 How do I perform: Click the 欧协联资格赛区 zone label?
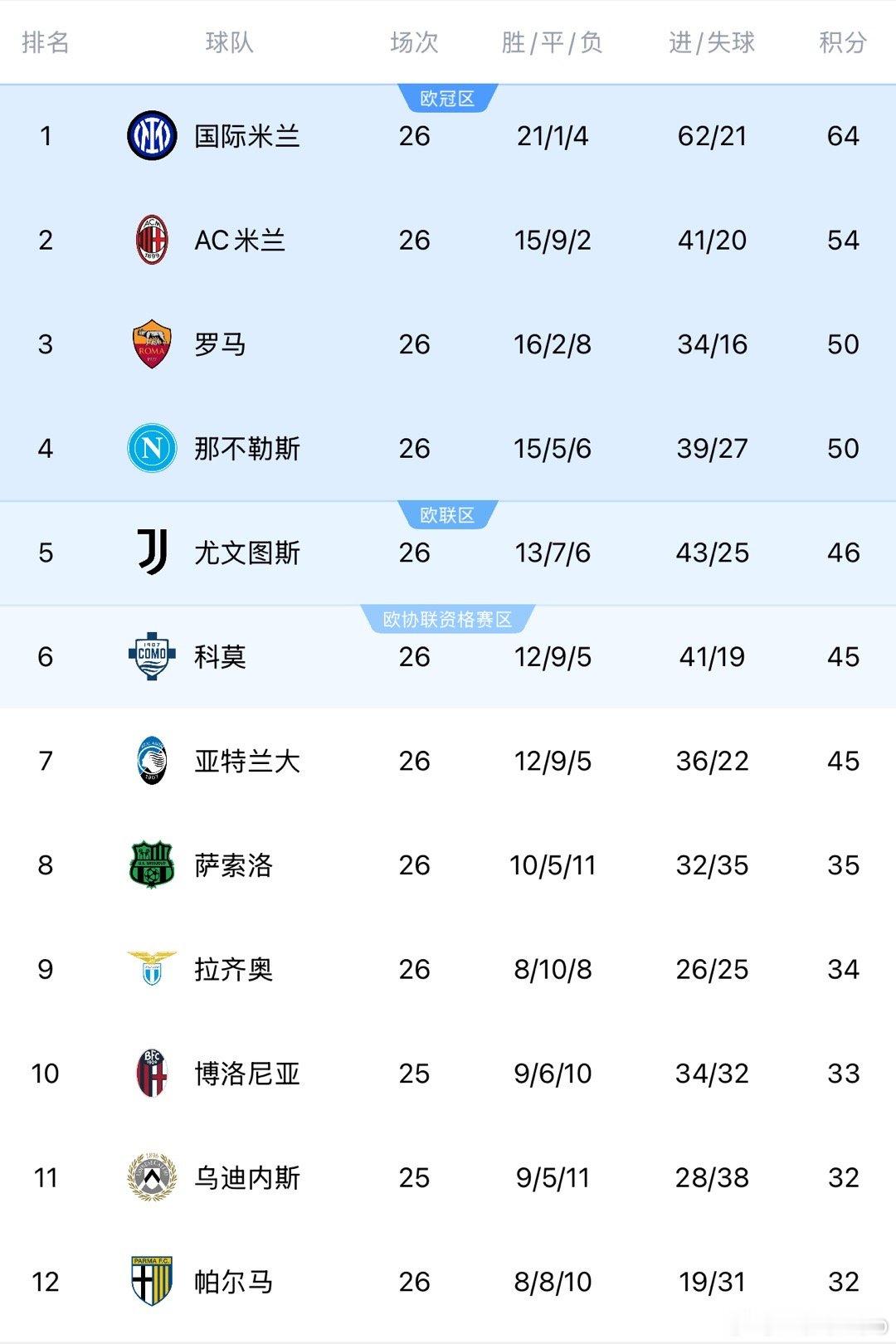[447, 620]
